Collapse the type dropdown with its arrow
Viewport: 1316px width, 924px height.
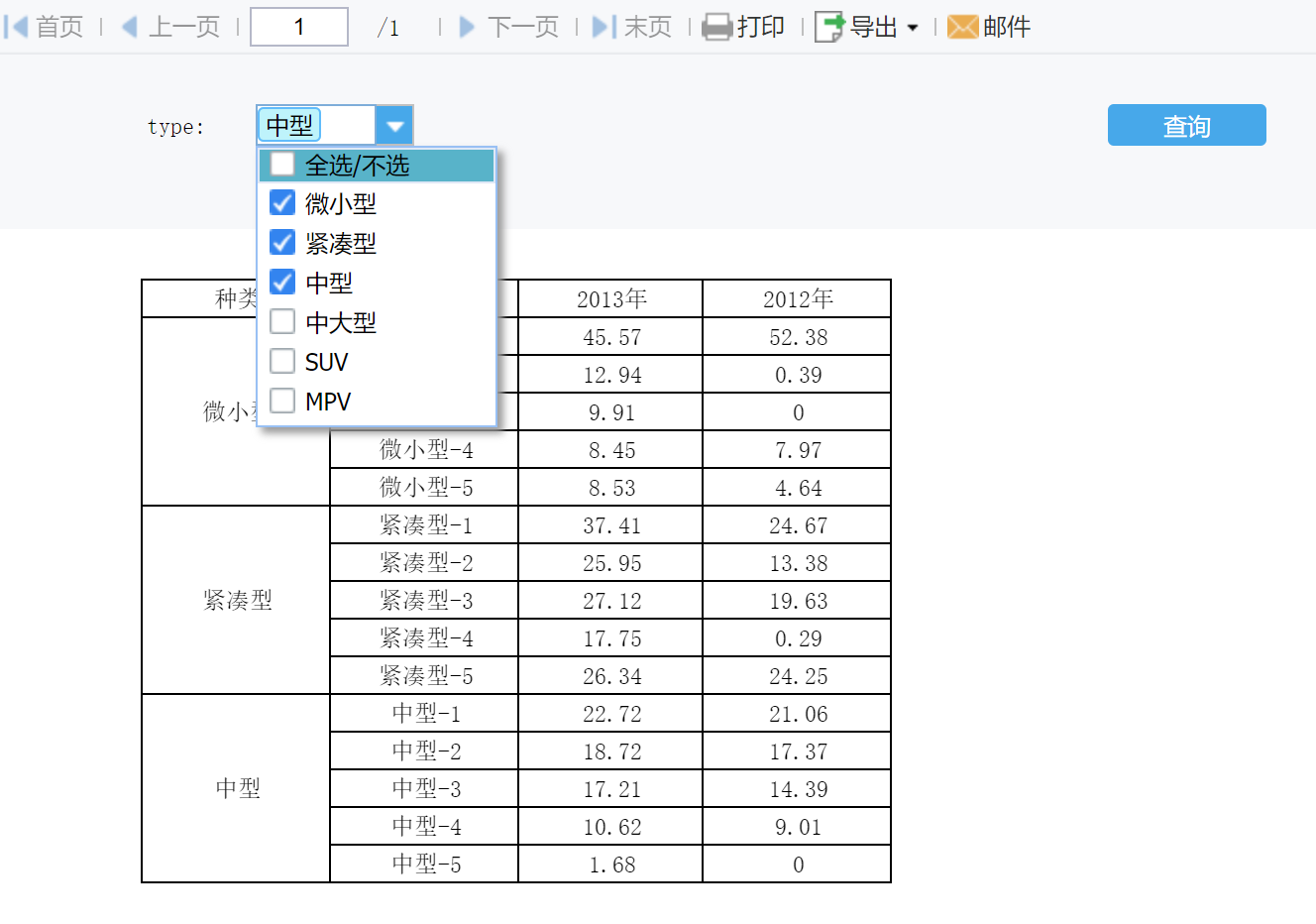394,126
